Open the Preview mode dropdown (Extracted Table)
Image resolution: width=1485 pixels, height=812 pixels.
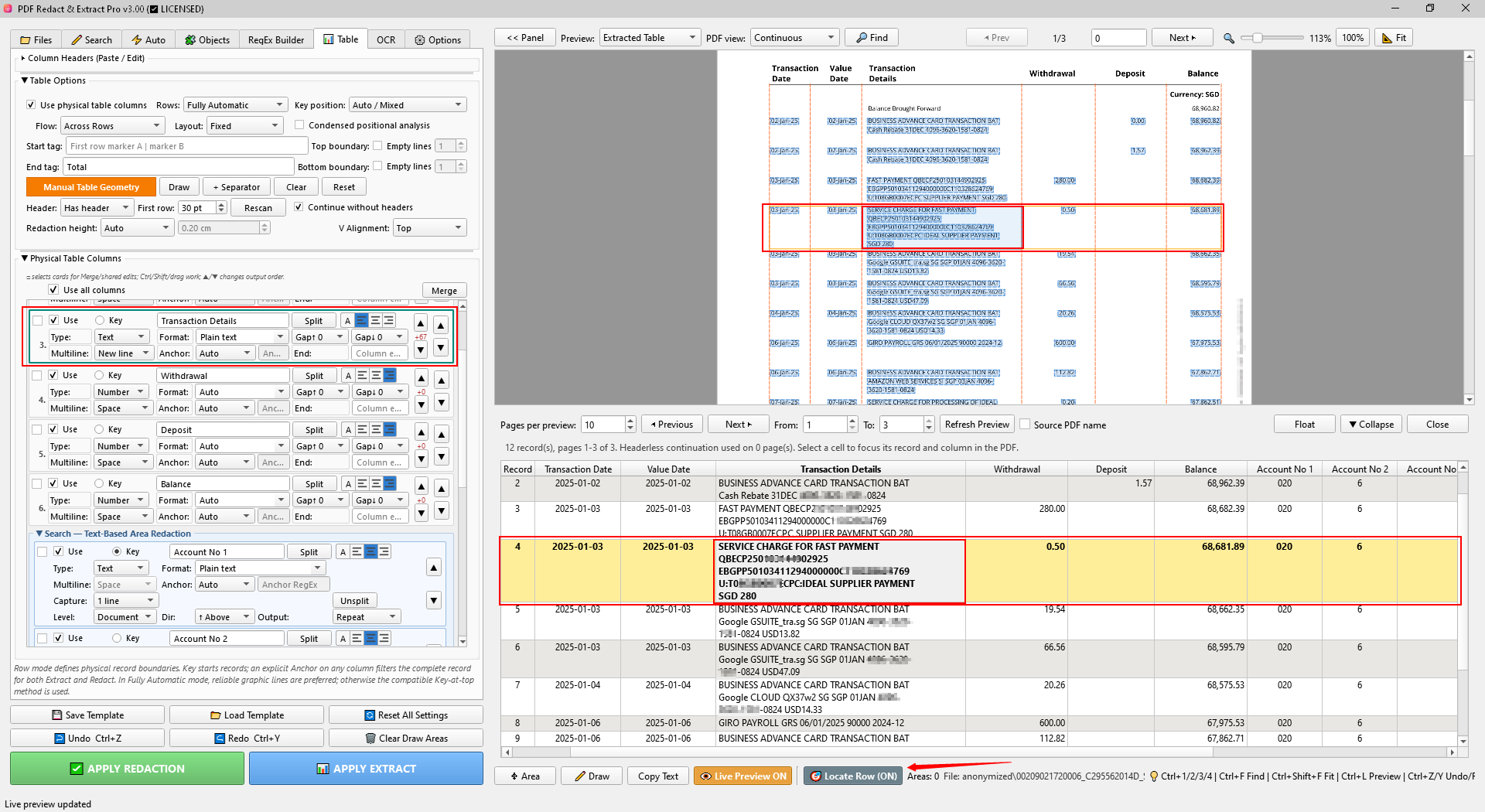click(x=650, y=38)
